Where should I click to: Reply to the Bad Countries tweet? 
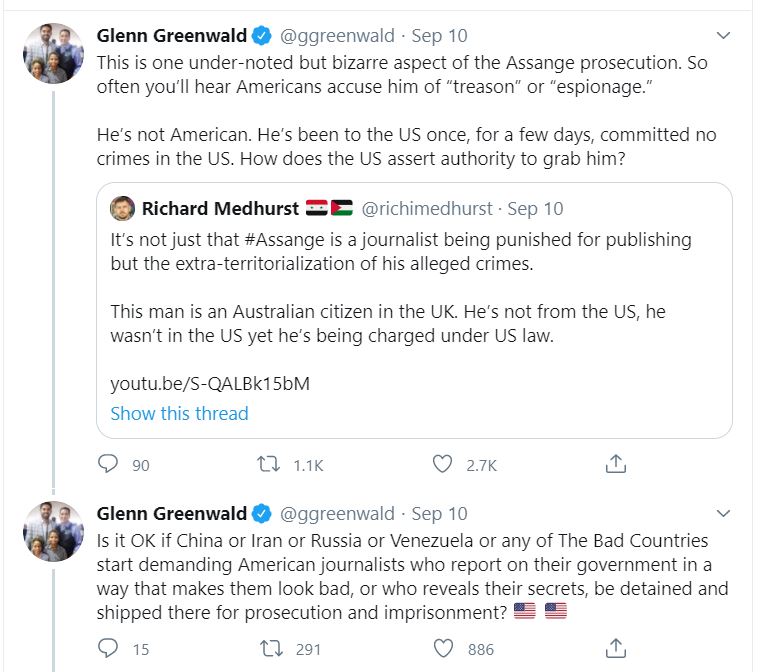pos(109,648)
